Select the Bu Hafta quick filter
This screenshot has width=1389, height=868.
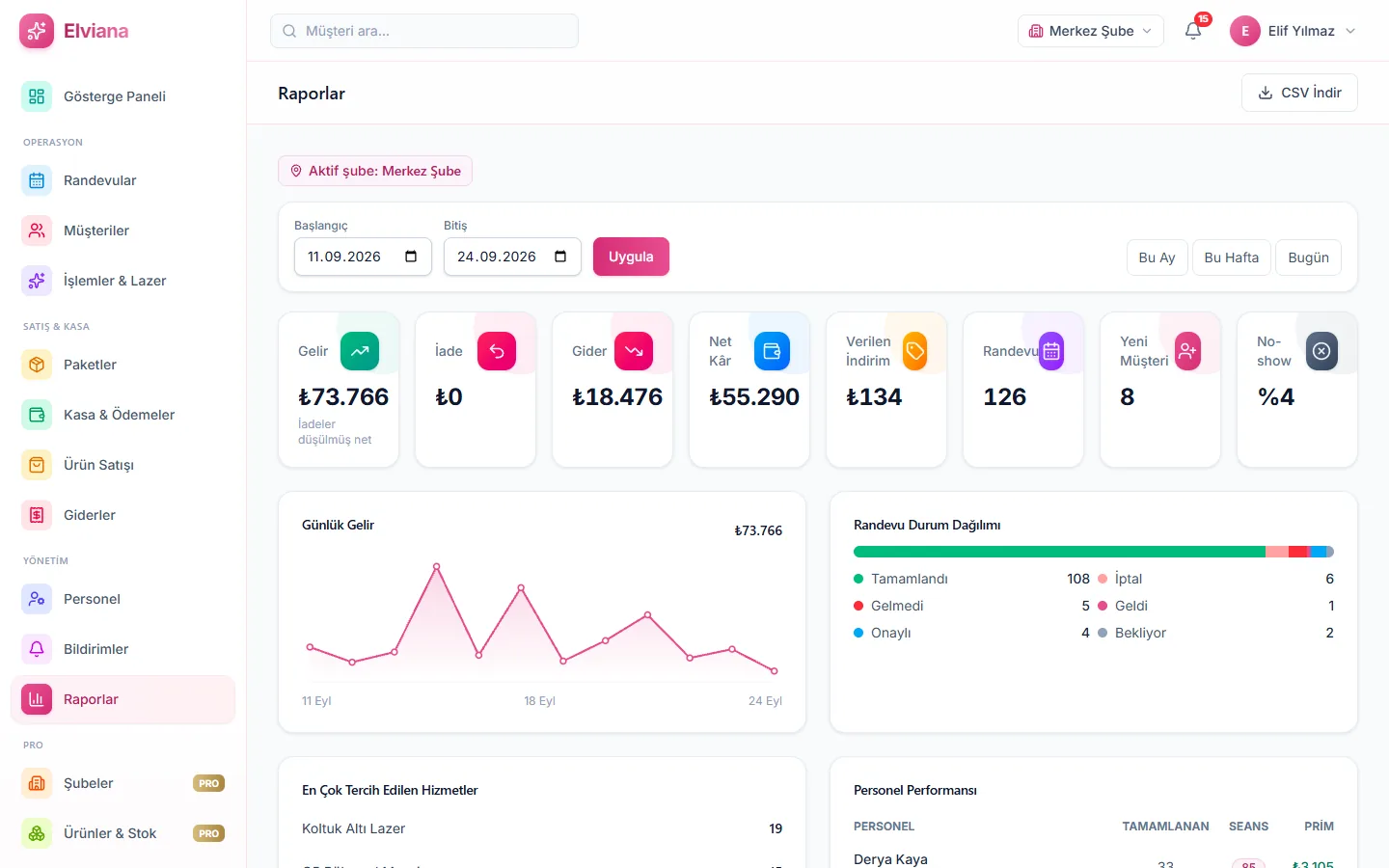click(1232, 258)
